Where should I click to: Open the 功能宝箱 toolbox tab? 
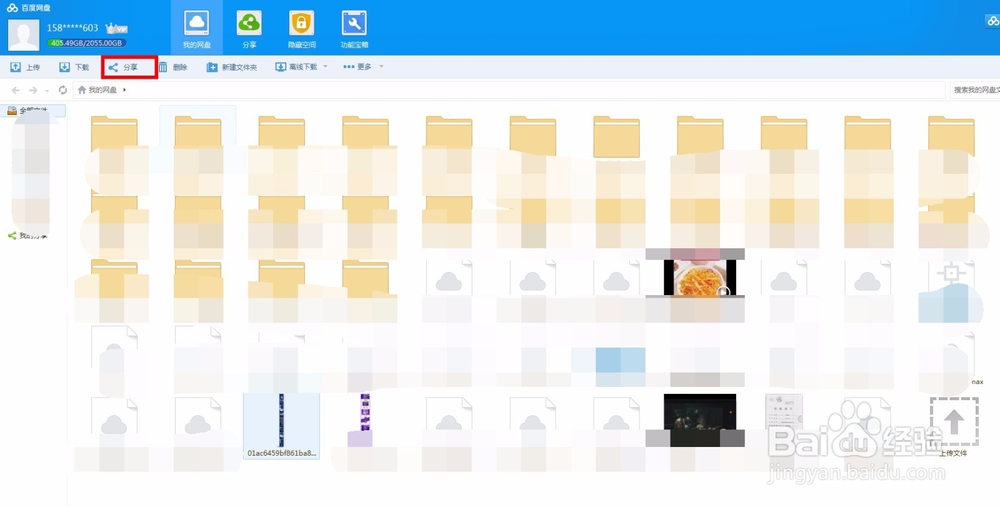click(354, 29)
